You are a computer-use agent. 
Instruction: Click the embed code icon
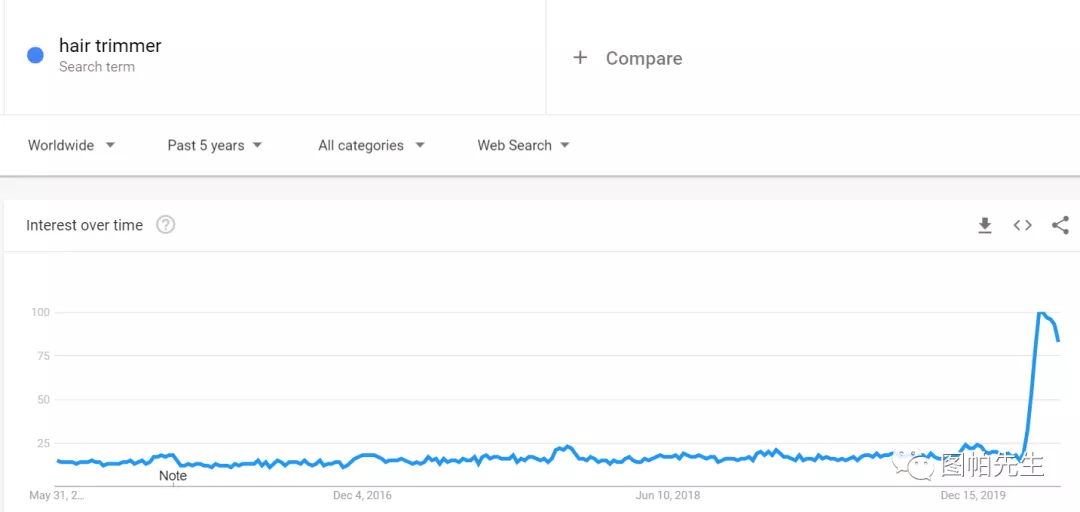click(x=1022, y=226)
